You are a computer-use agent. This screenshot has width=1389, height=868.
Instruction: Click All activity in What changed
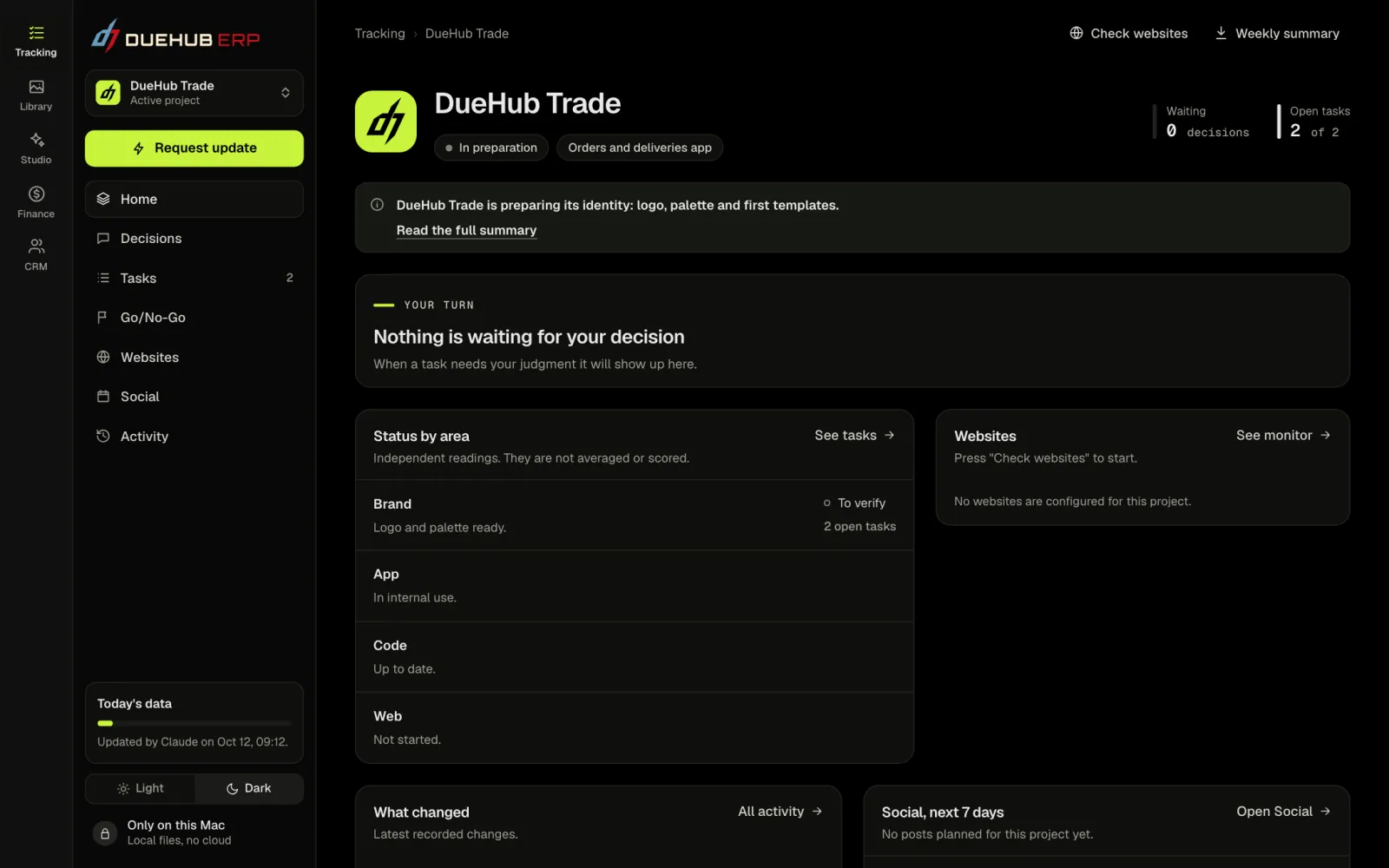click(x=780, y=812)
